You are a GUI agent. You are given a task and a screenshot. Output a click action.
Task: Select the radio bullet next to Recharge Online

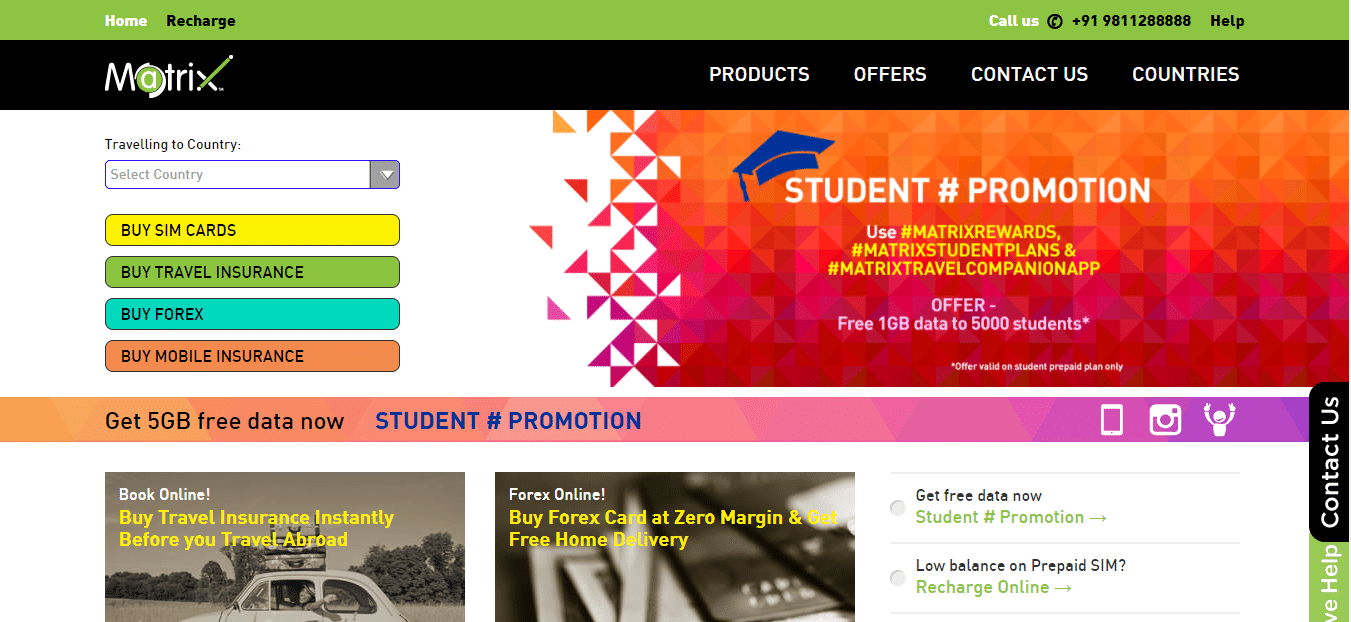click(898, 578)
